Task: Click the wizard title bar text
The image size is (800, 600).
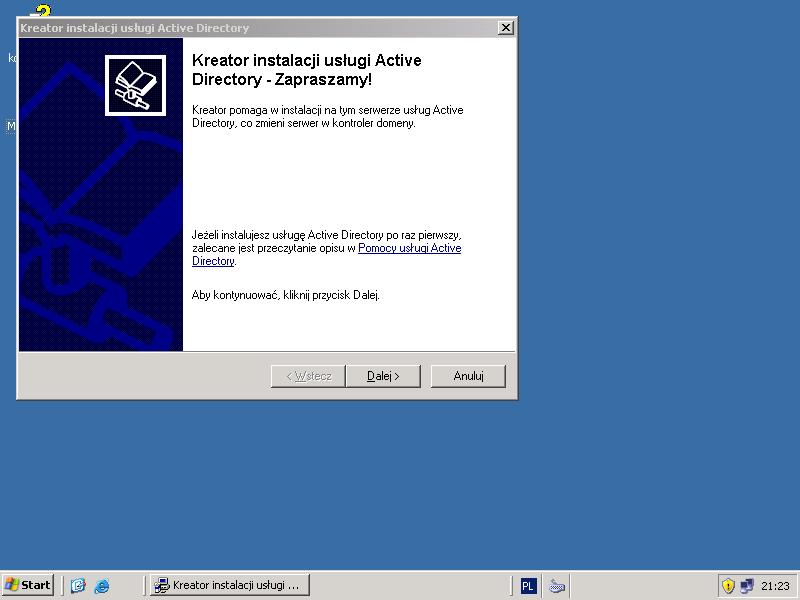Action: tap(134, 28)
